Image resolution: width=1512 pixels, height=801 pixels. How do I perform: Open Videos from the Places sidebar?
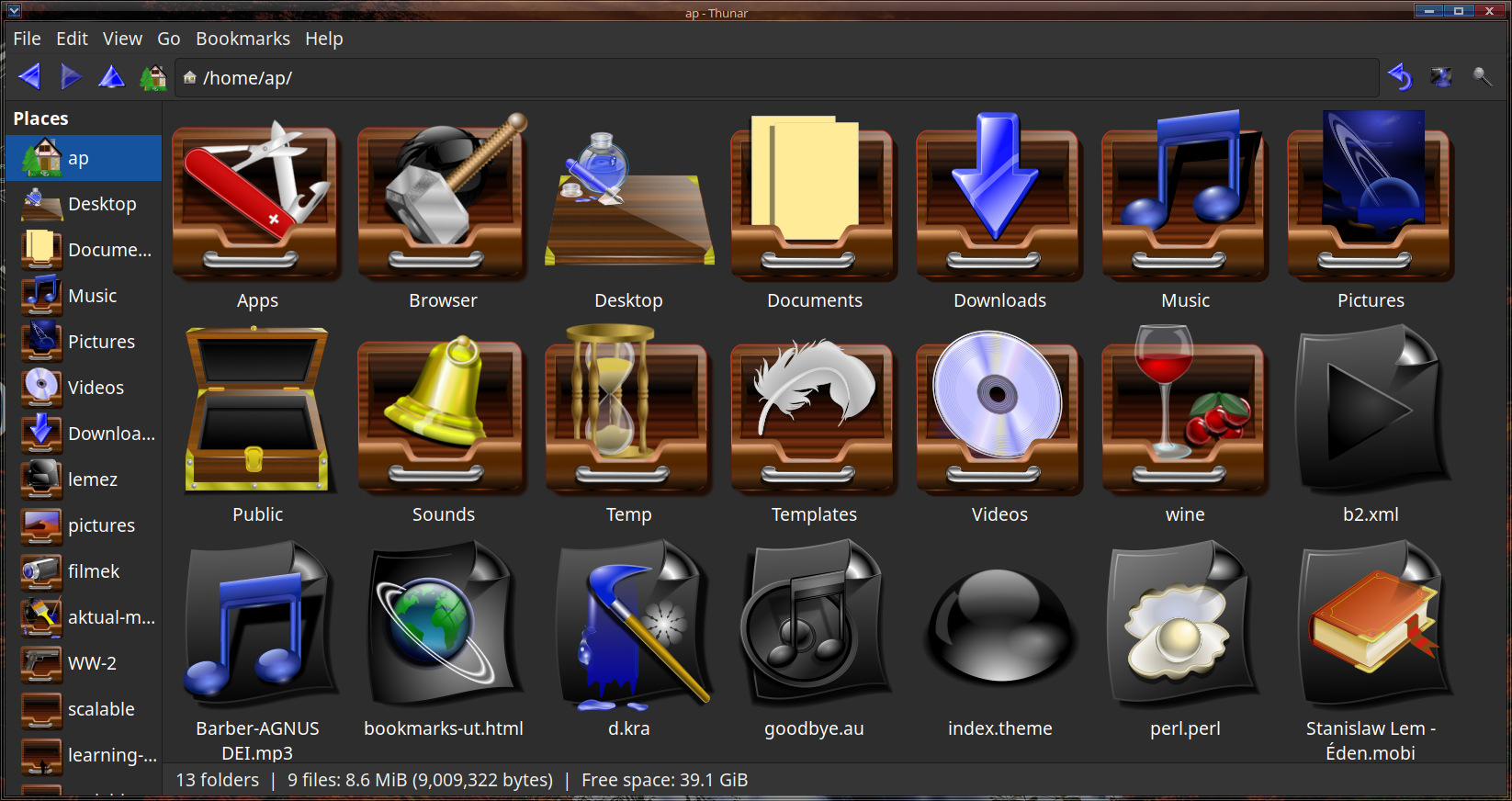[84, 388]
